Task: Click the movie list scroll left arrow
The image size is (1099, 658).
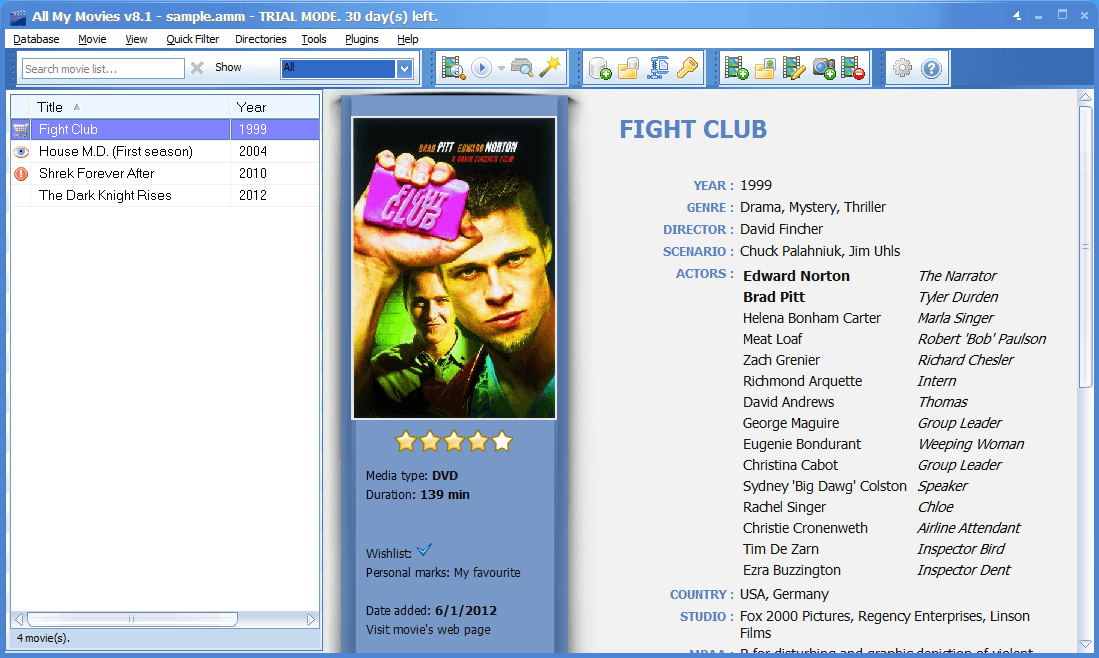Action: coord(19,619)
